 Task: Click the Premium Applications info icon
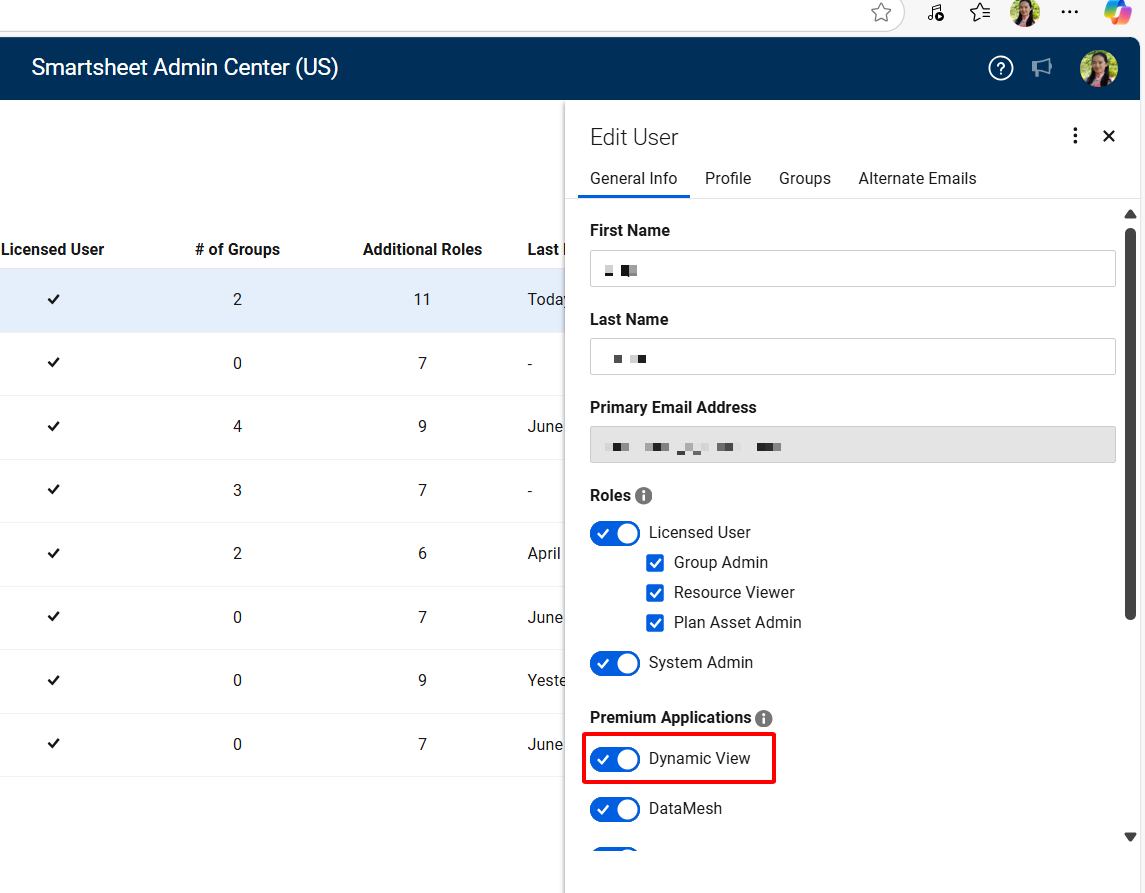(x=764, y=718)
